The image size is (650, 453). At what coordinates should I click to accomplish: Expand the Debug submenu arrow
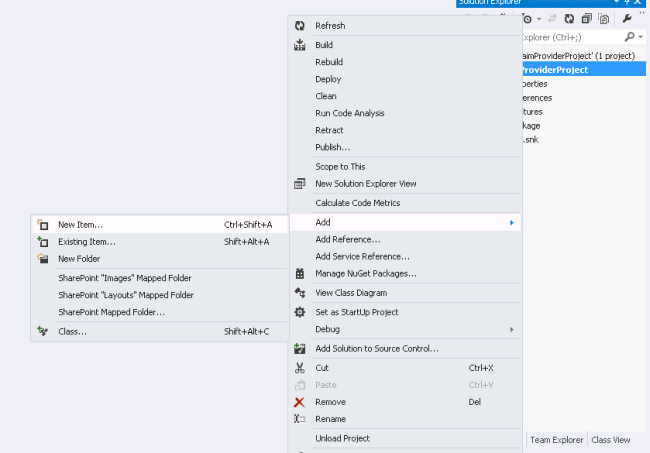[x=512, y=329]
